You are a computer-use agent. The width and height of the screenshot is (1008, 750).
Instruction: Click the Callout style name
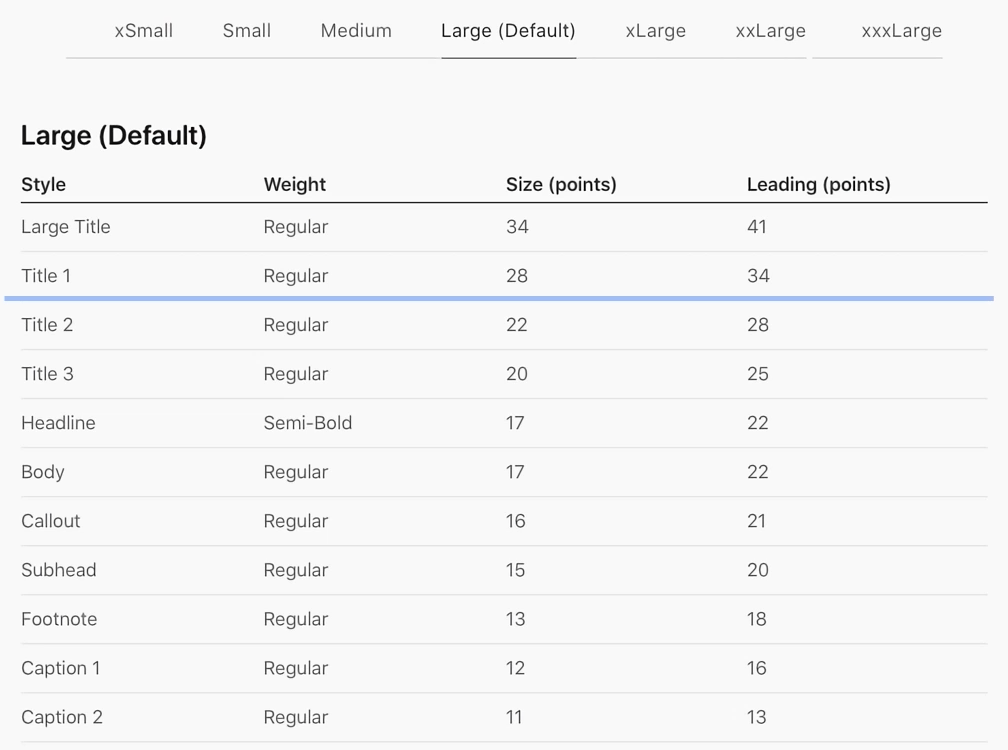[51, 521]
